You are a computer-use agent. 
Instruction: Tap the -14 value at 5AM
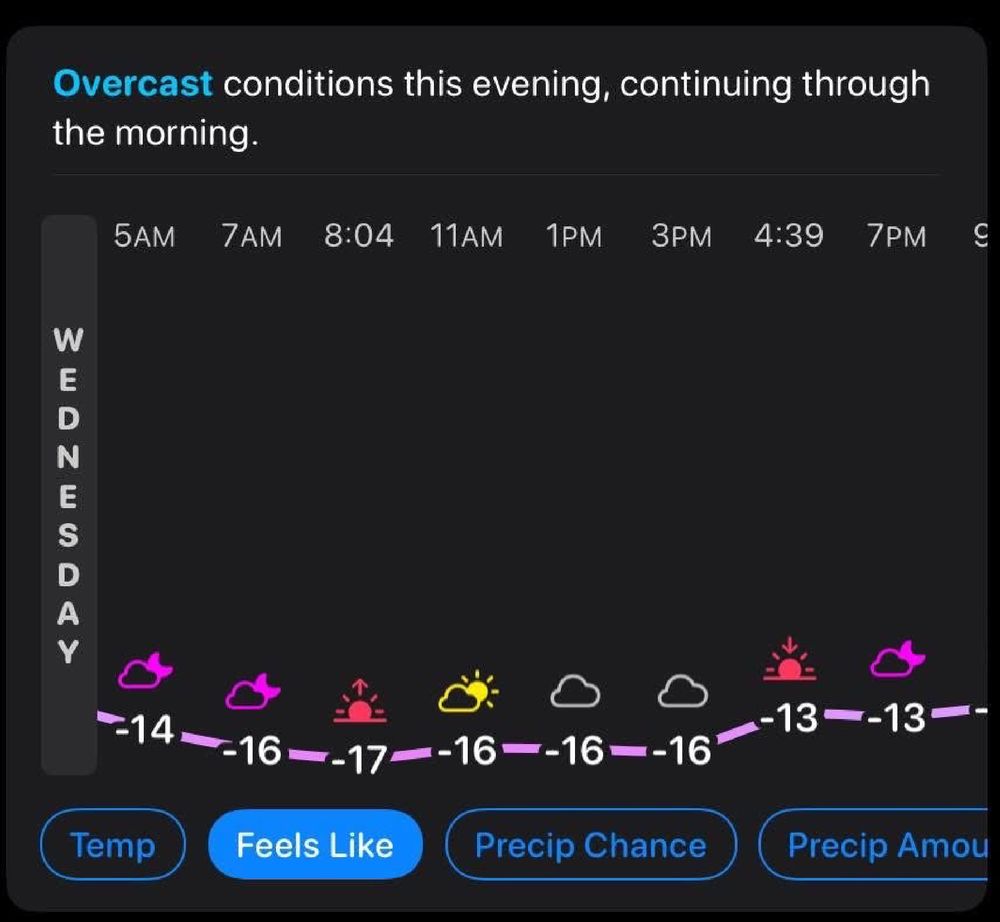click(145, 729)
